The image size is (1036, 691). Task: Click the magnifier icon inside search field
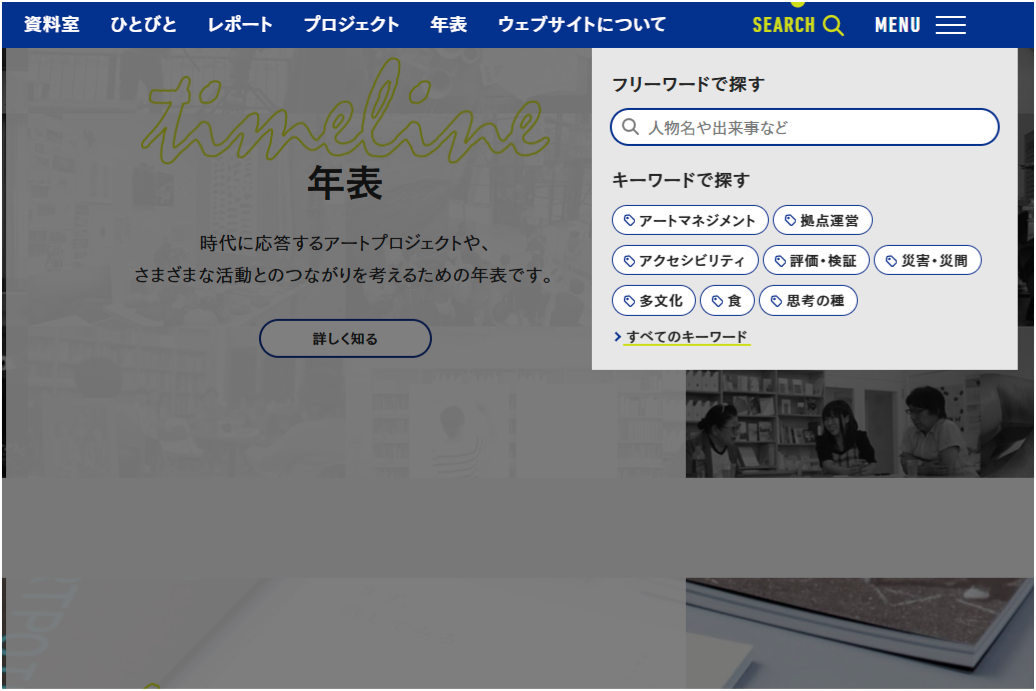(630, 128)
